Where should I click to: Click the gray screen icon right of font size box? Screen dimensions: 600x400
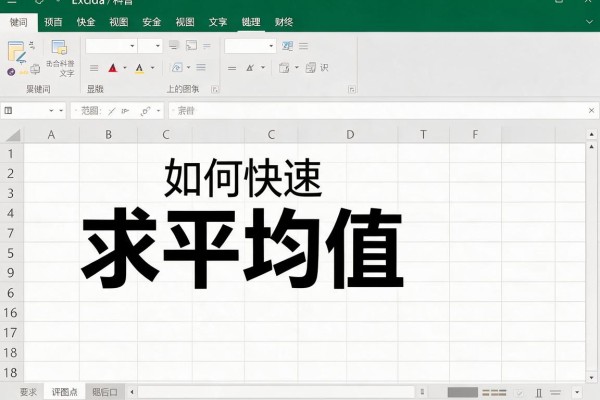[x=174, y=46]
